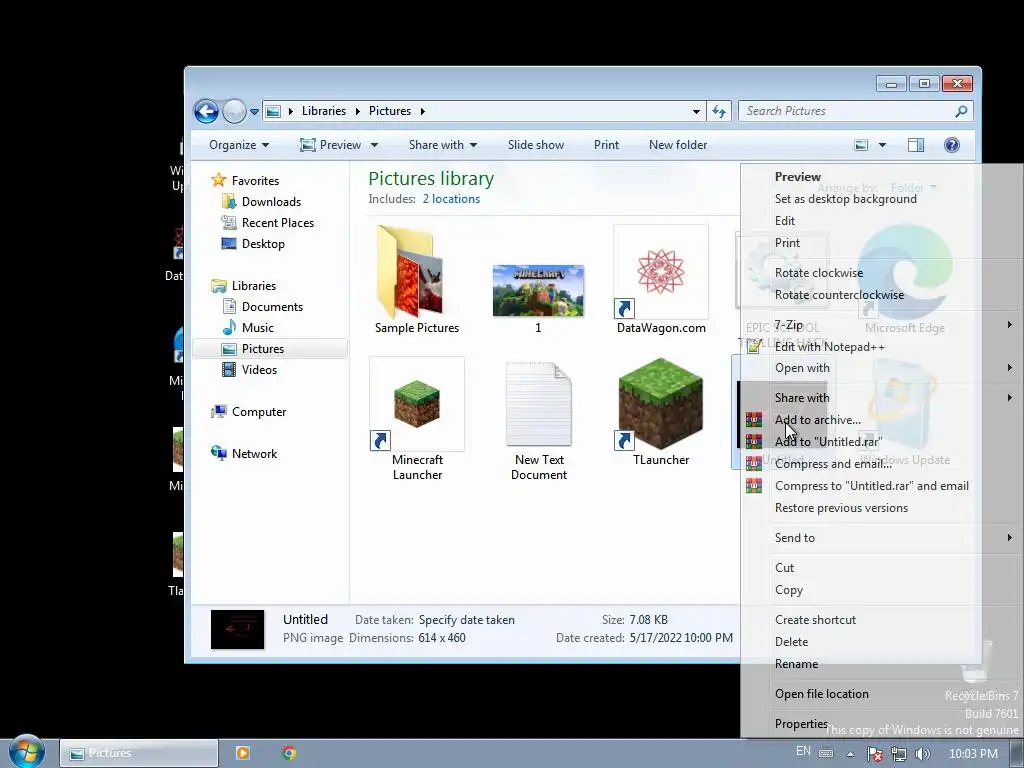Choose Set as desktop background

tap(845, 199)
